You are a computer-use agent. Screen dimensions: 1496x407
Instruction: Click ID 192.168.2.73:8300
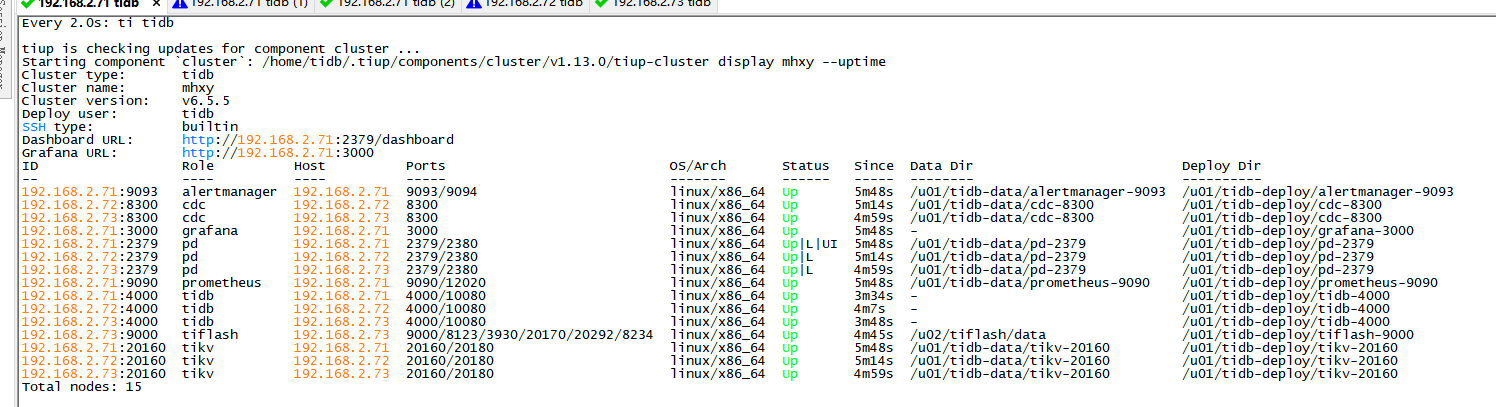90,218
